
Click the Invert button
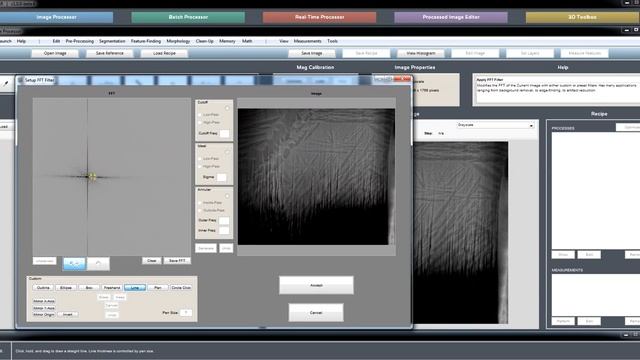pos(68,315)
